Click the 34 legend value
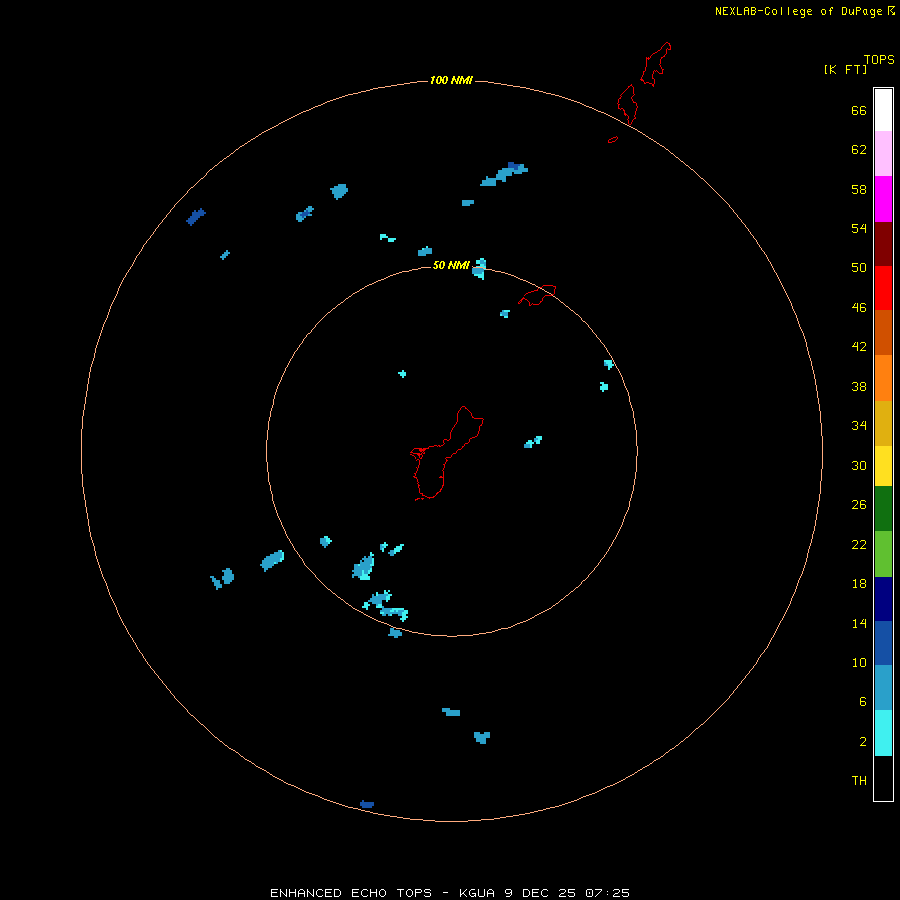 859,426
